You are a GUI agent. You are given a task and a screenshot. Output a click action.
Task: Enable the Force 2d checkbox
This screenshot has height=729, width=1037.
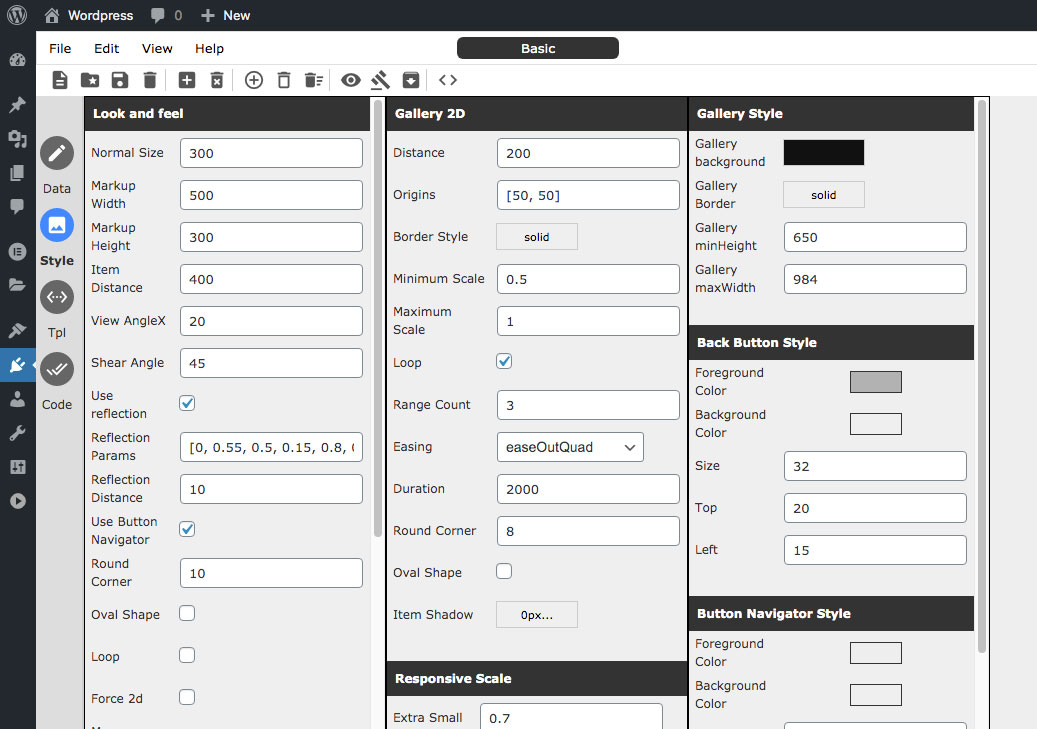pyautogui.click(x=187, y=697)
